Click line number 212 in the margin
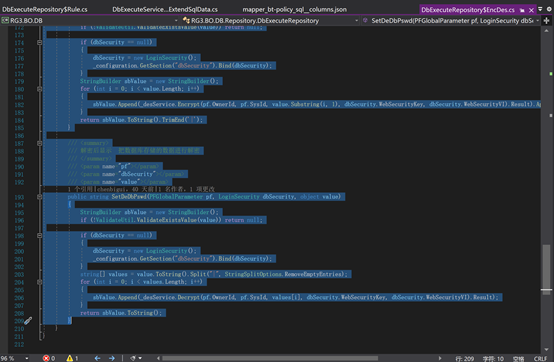 tap(19, 344)
